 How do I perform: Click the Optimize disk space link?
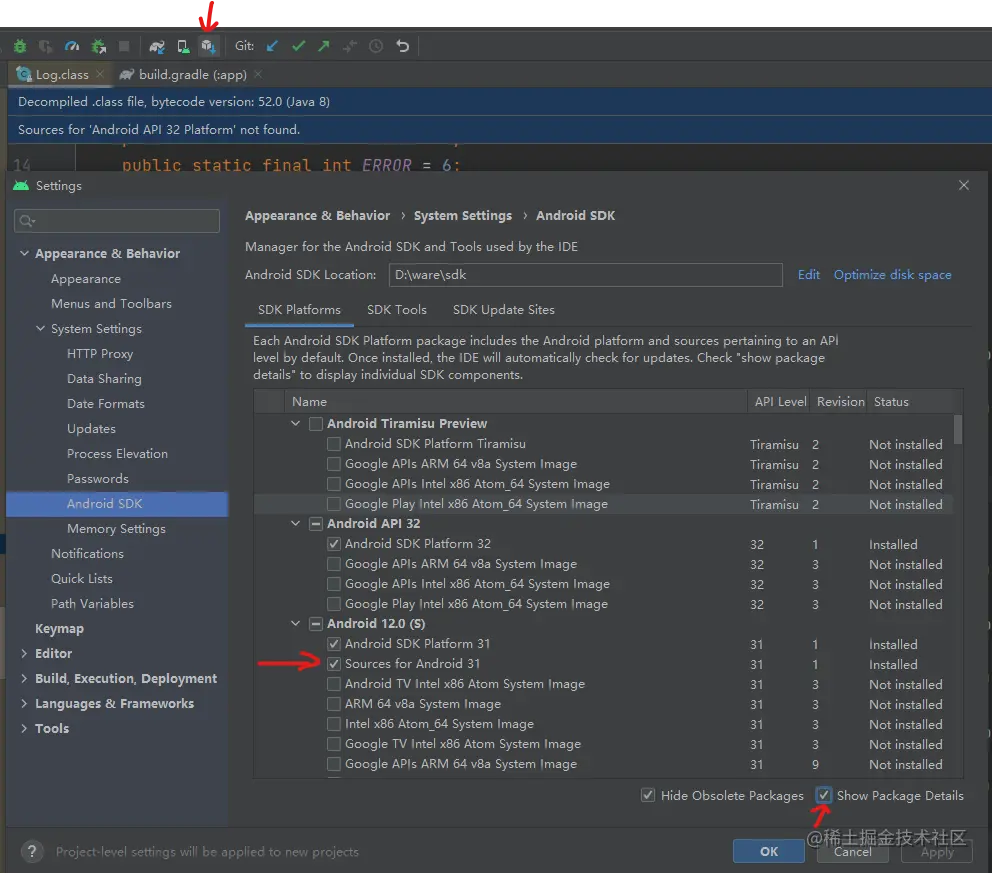pyautogui.click(x=892, y=275)
